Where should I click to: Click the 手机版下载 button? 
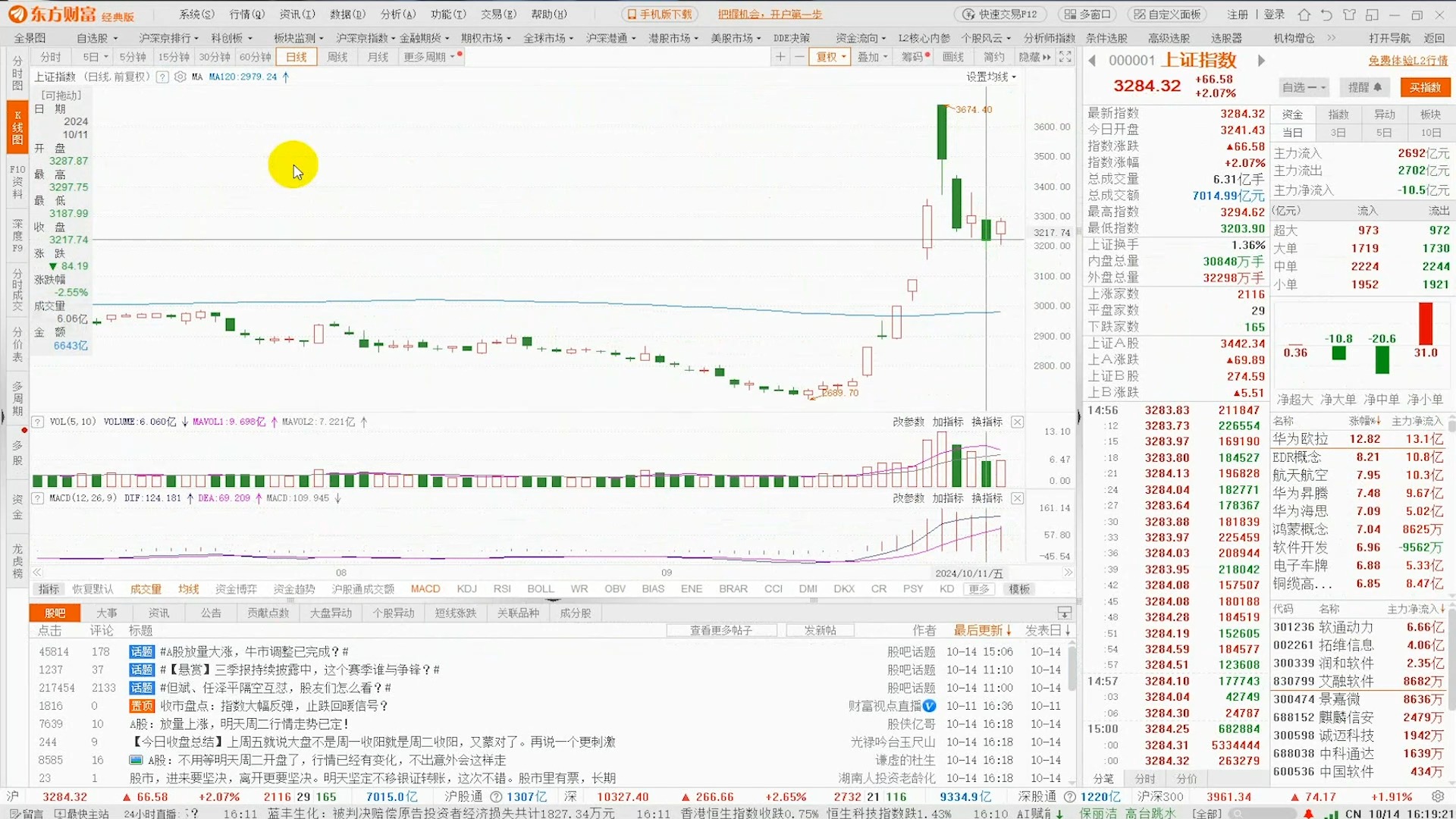(x=660, y=14)
